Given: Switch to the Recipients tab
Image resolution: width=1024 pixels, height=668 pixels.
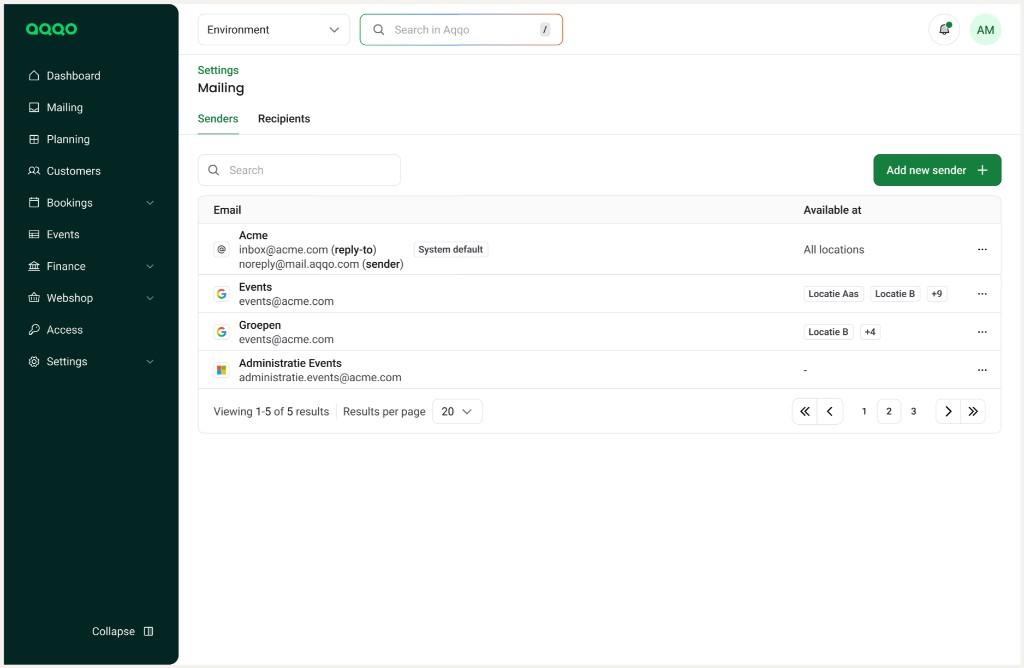Looking at the screenshot, I should [x=284, y=119].
